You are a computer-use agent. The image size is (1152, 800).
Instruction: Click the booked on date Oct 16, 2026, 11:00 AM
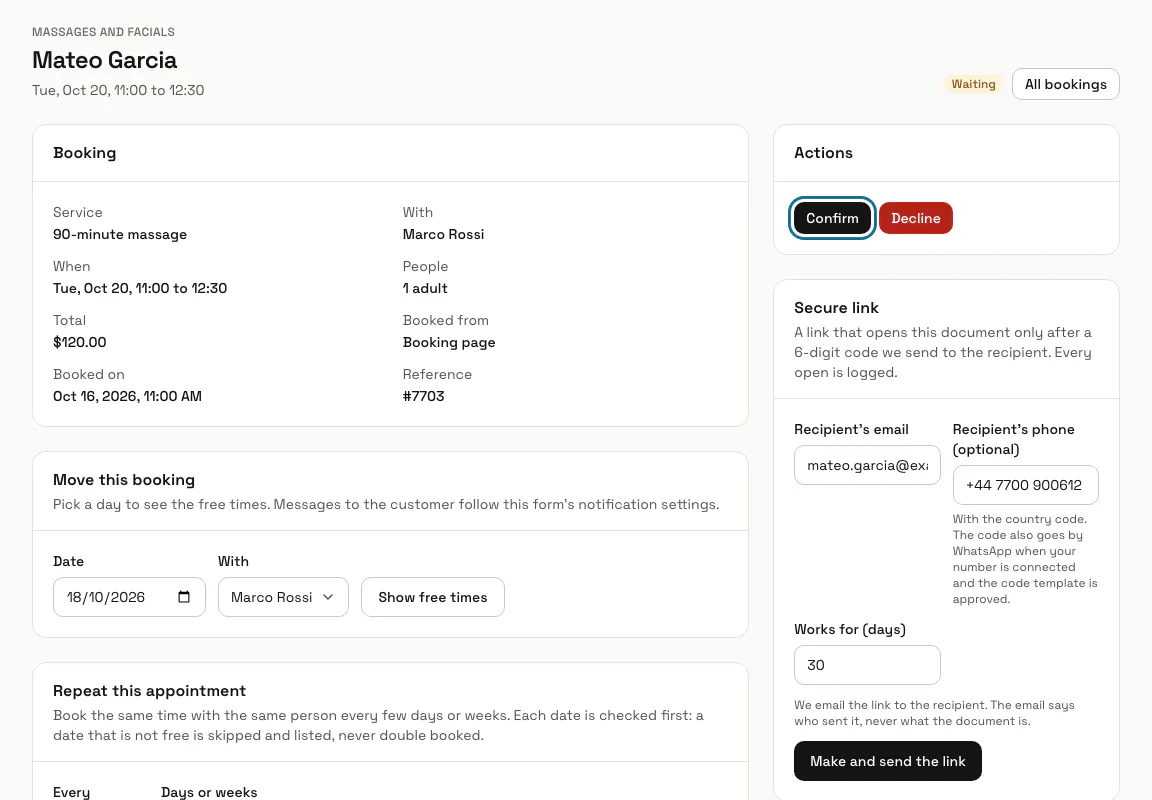(127, 396)
